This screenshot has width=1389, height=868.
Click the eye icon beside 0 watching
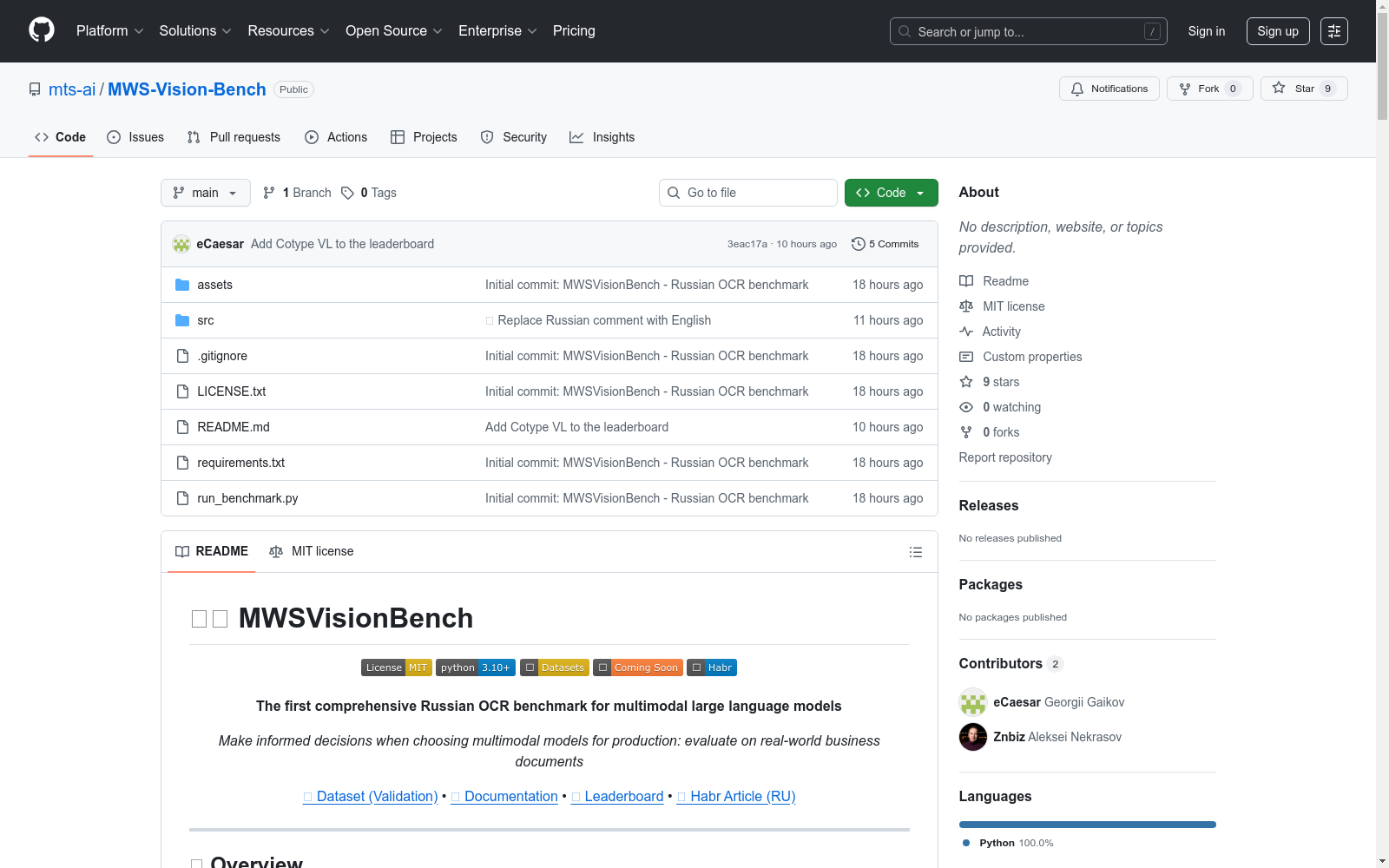point(966,407)
